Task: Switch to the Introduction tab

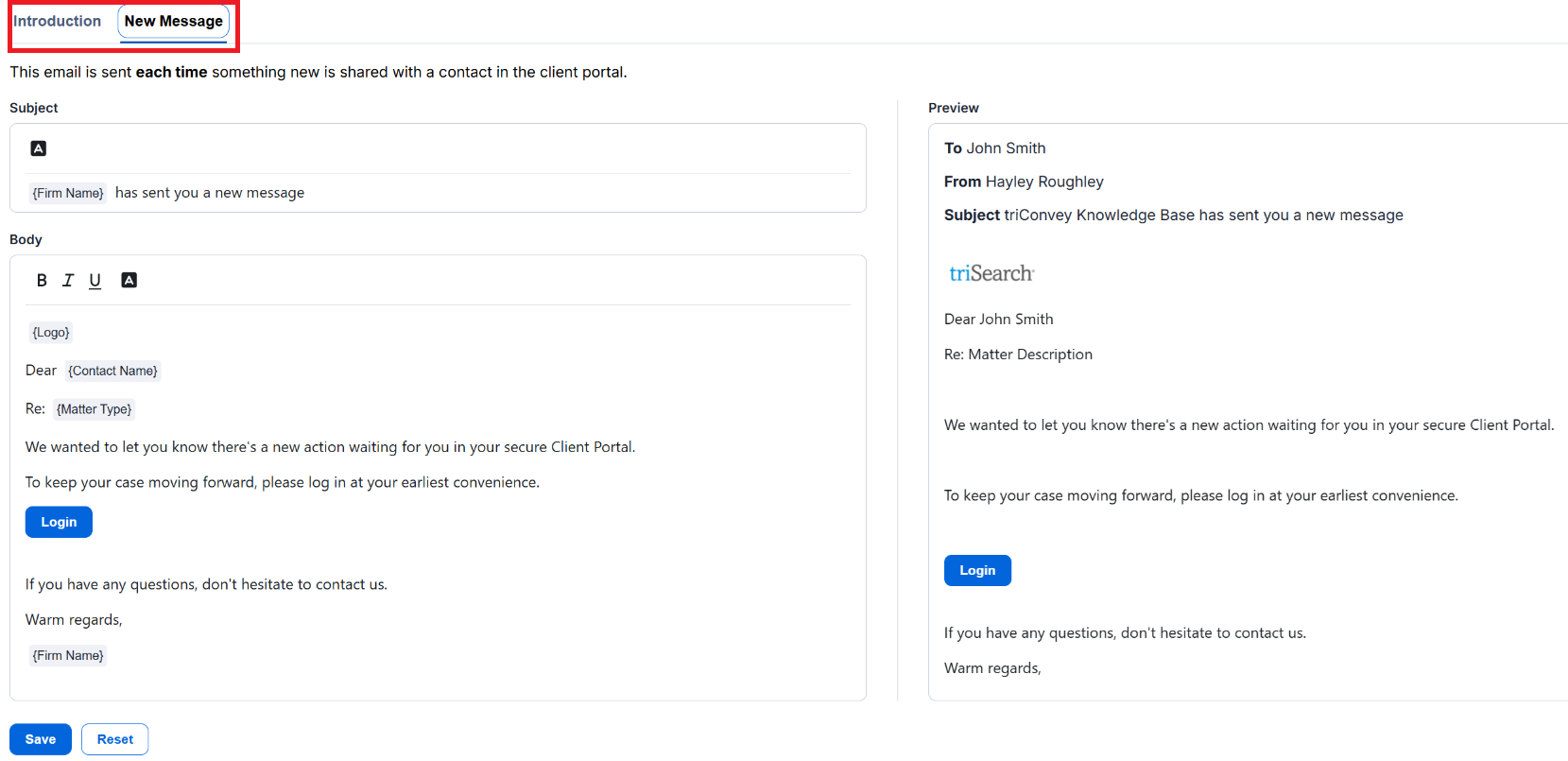Action: [58, 21]
